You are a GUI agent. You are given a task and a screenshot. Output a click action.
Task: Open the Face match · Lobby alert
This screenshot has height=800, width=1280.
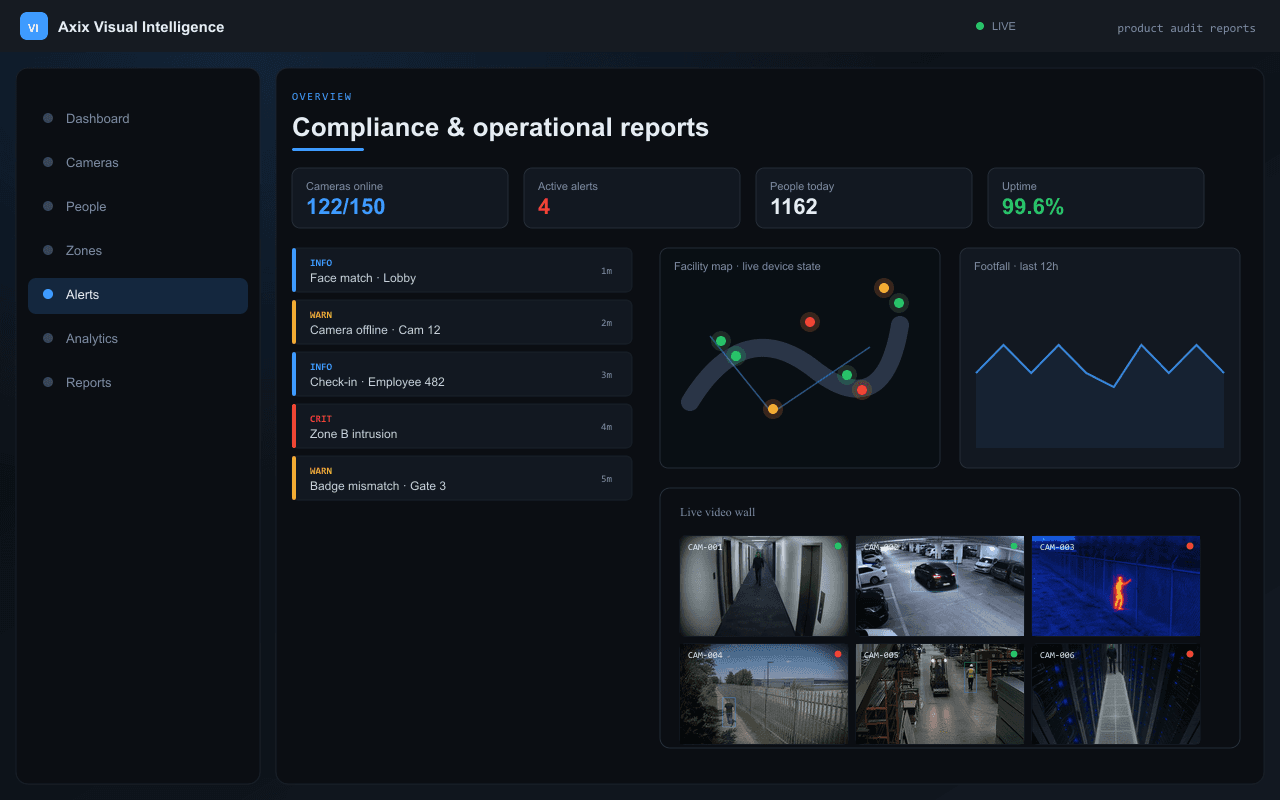point(462,270)
